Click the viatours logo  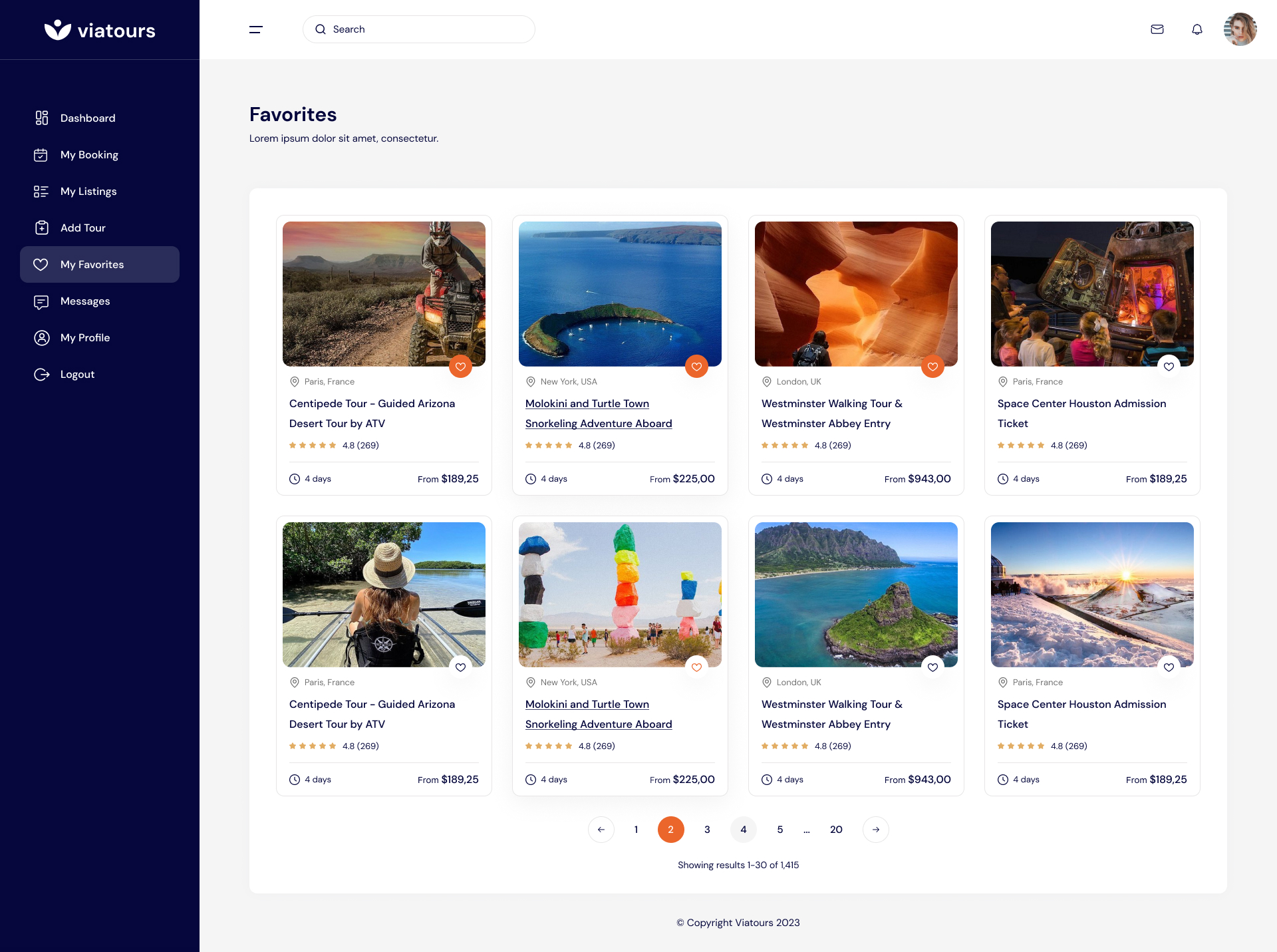coord(100,29)
